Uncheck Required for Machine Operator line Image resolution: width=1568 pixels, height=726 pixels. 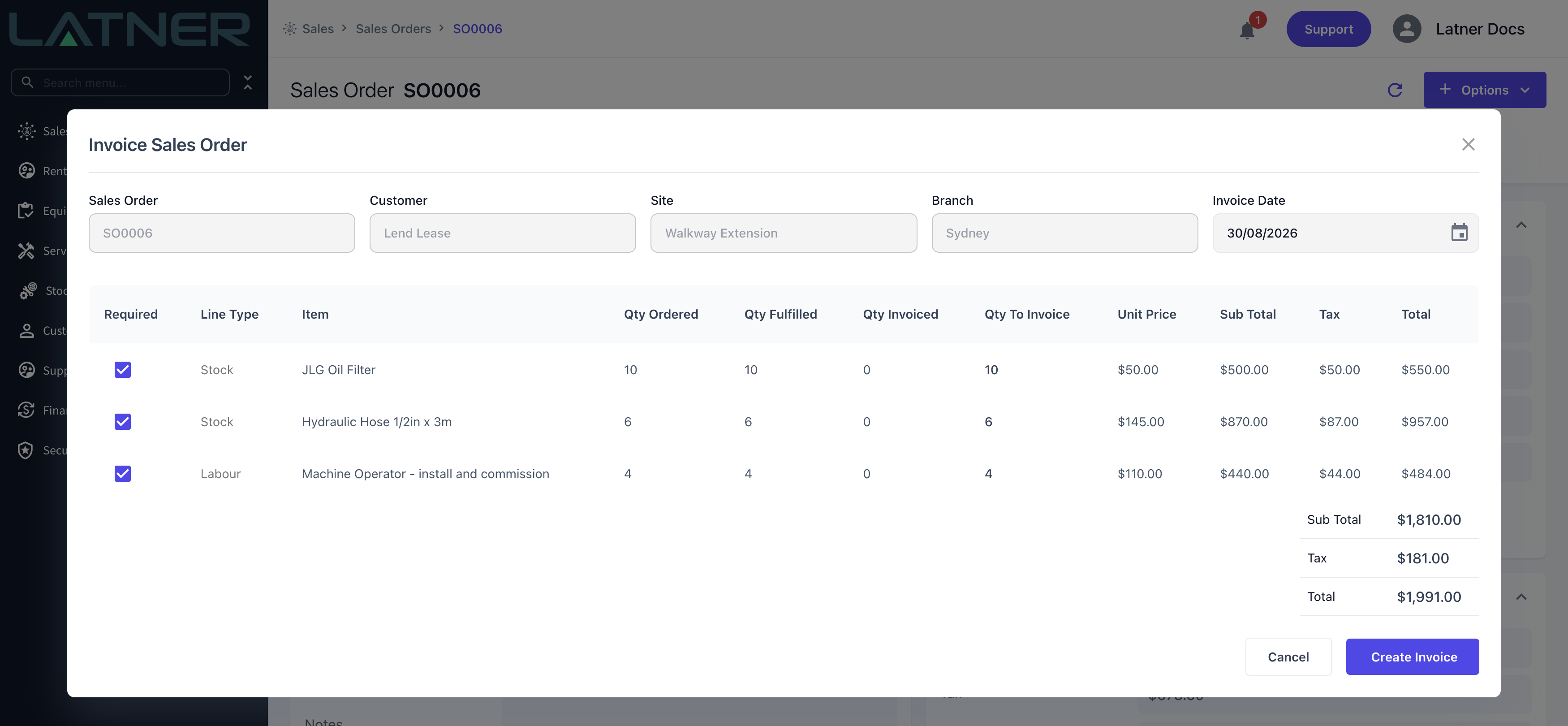click(x=122, y=473)
